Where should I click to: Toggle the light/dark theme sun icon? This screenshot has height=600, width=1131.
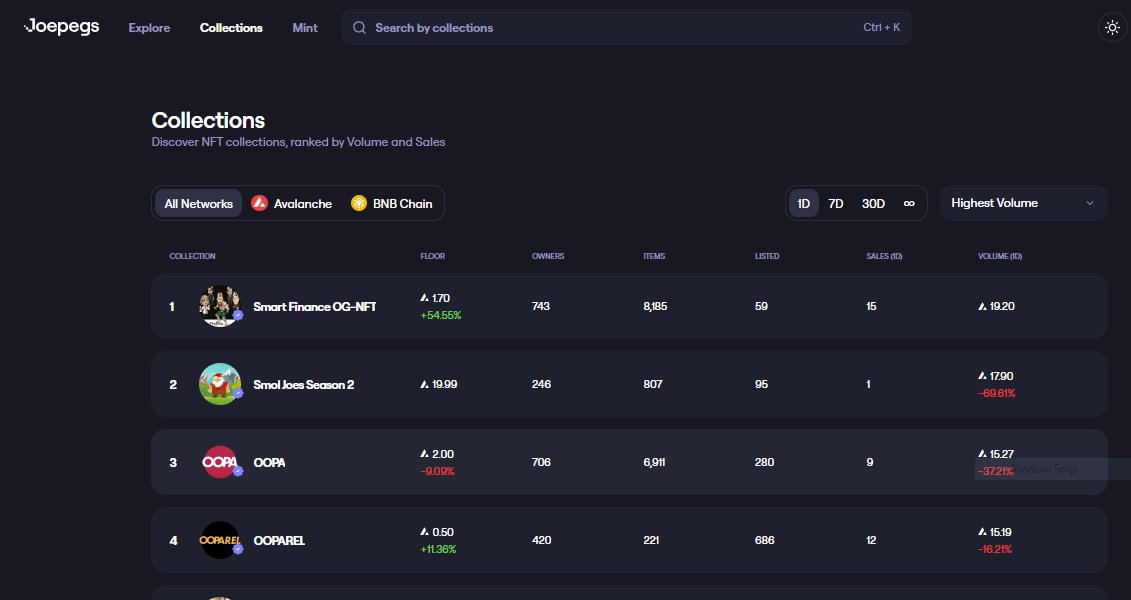[x=1112, y=27]
